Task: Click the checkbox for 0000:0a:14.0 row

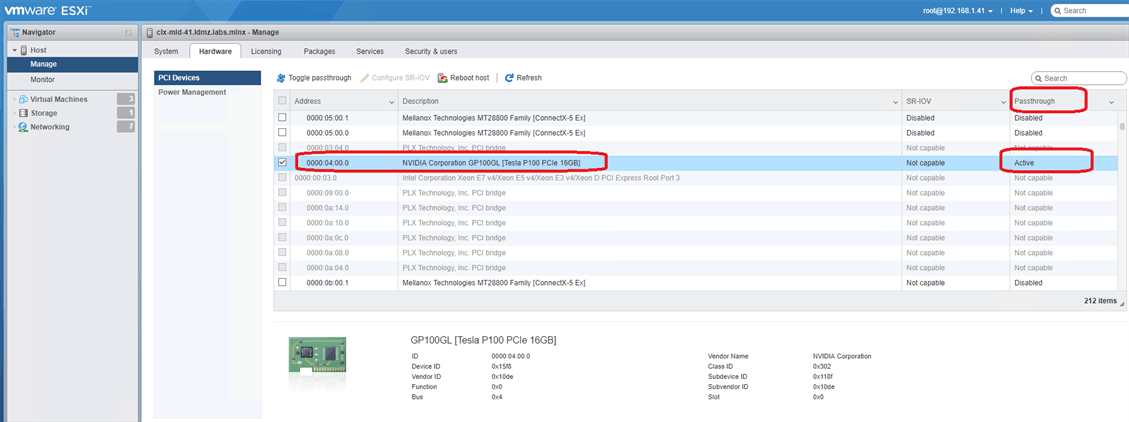Action: point(282,207)
